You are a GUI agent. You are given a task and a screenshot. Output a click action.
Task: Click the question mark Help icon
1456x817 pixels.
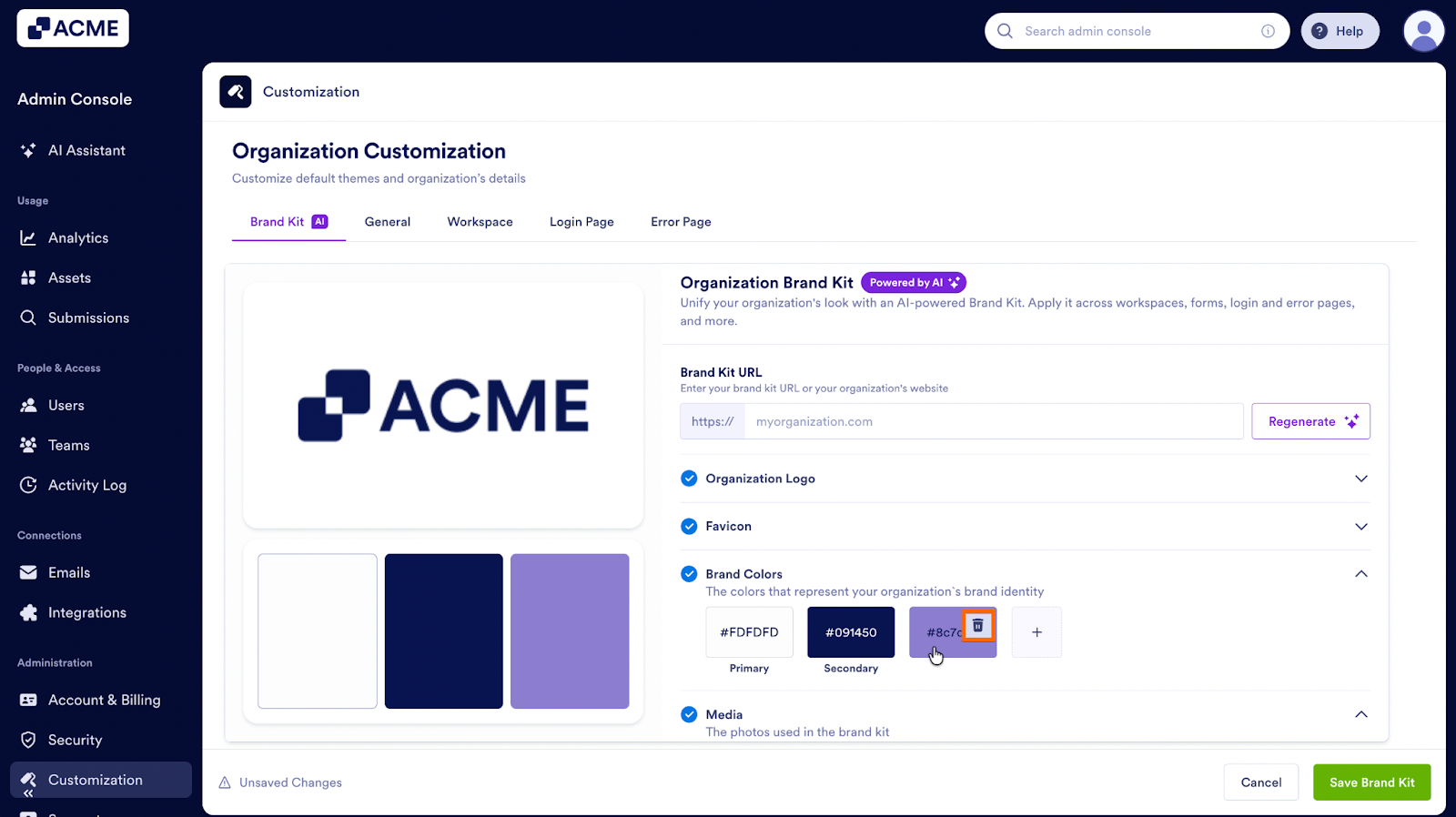(1319, 31)
